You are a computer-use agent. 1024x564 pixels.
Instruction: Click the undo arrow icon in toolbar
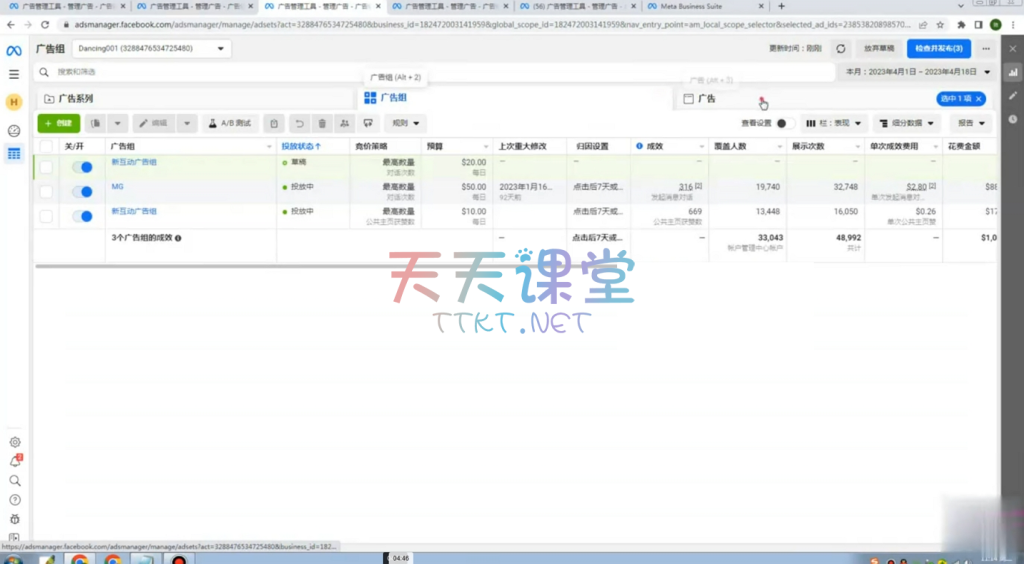(299, 123)
